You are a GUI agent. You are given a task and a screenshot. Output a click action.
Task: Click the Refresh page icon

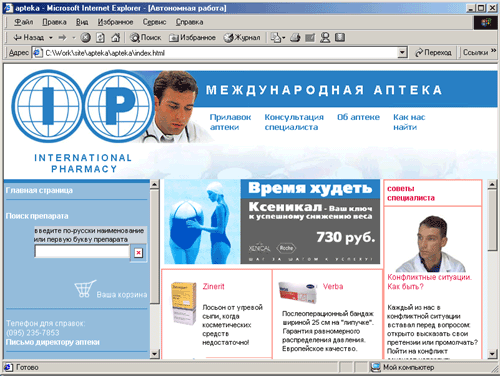pos(100,38)
